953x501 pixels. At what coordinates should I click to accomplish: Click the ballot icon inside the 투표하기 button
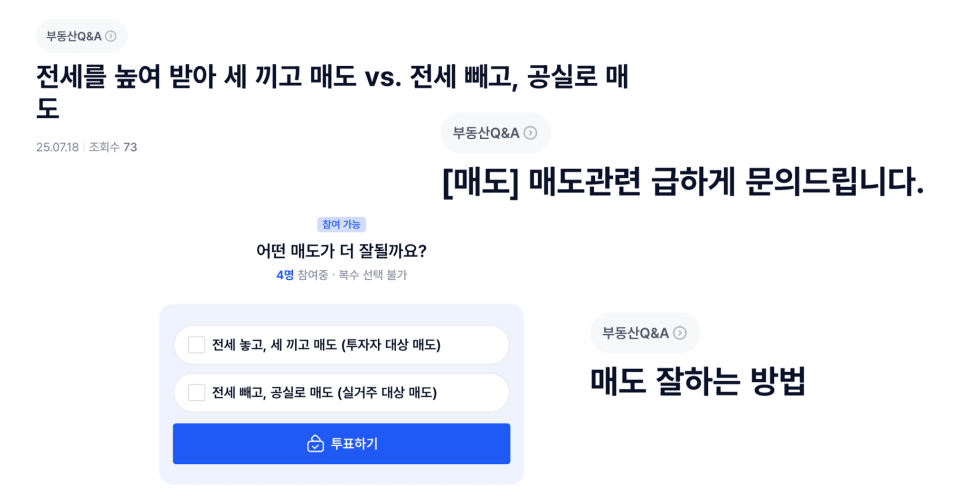(x=315, y=443)
